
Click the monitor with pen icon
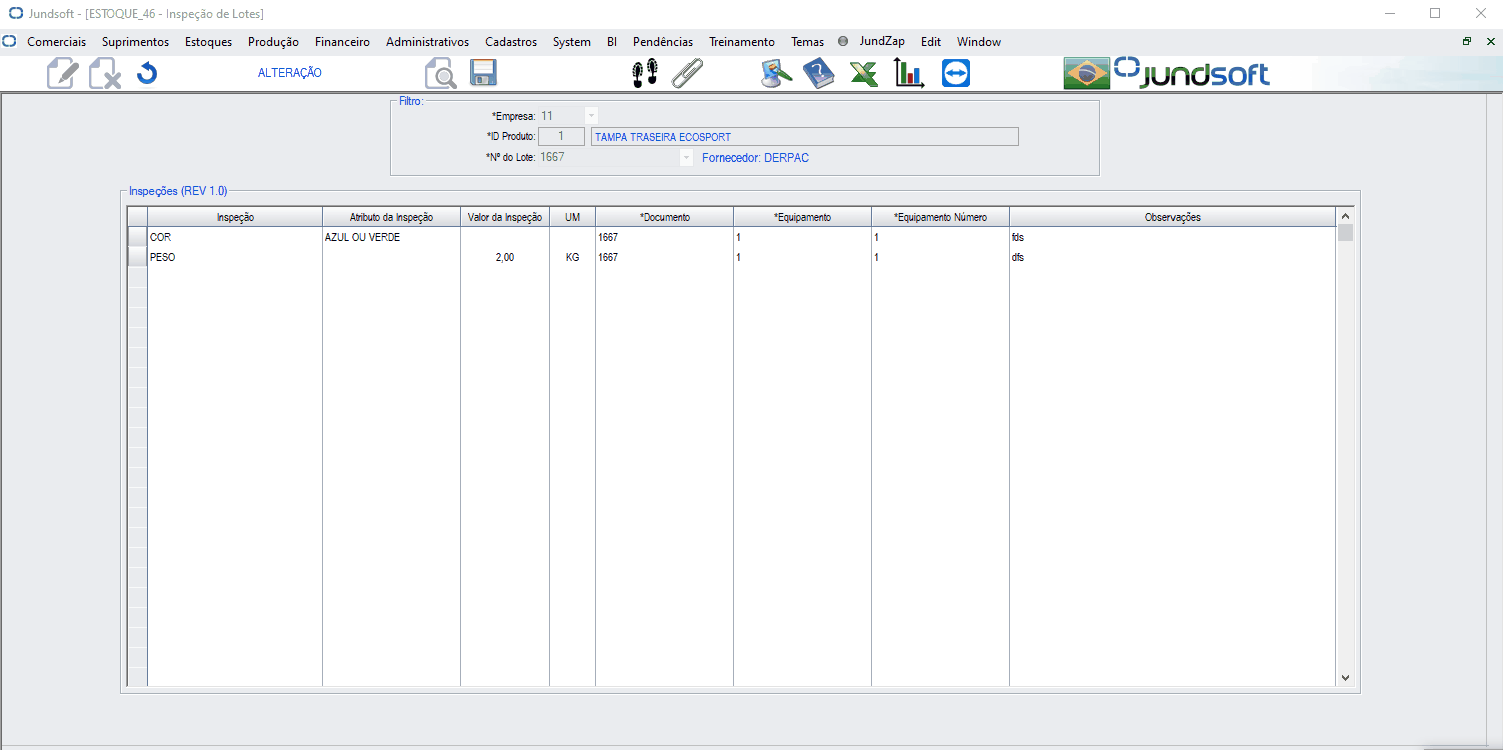[777, 74]
